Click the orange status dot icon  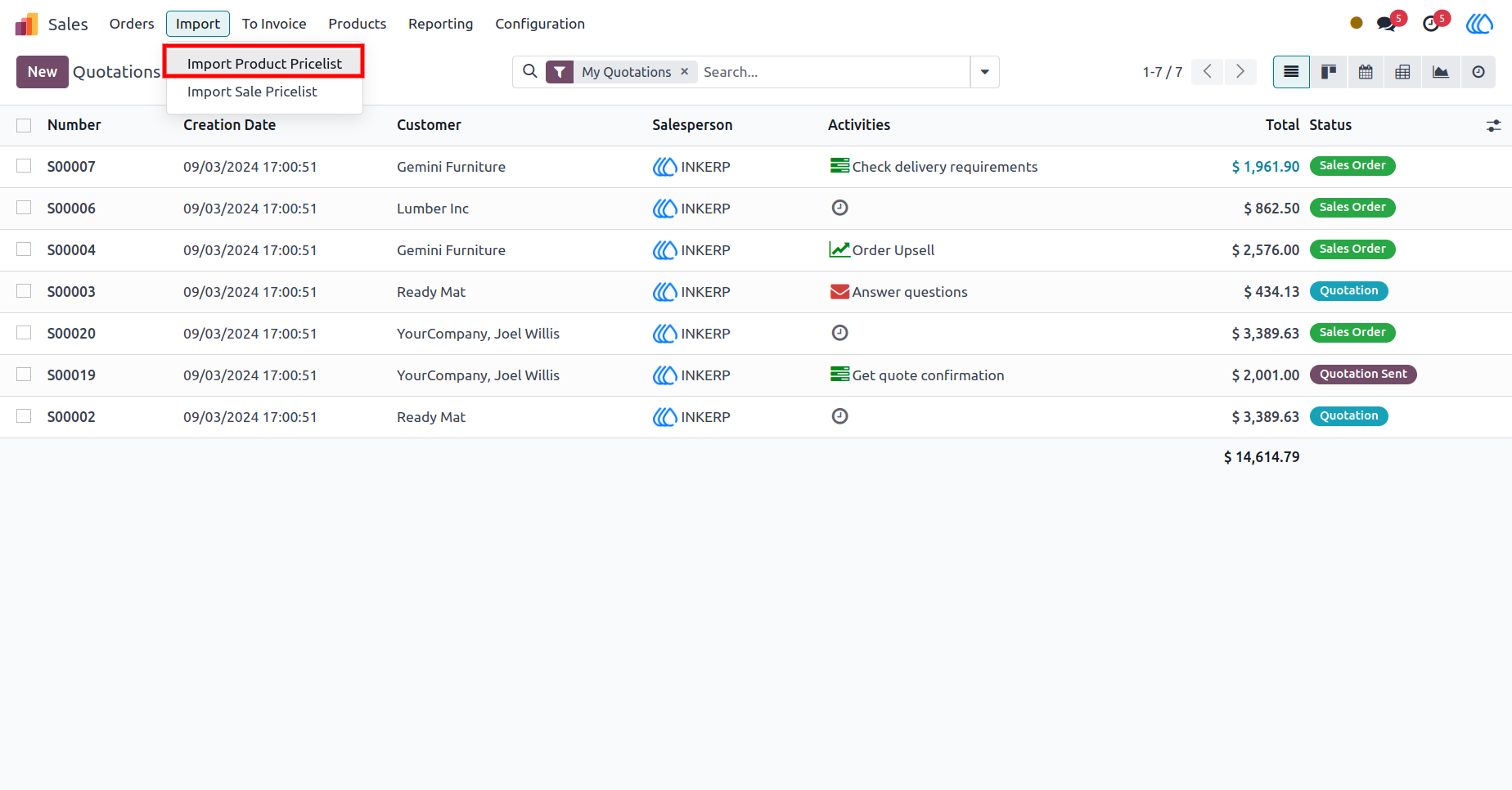[x=1356, y=23]
